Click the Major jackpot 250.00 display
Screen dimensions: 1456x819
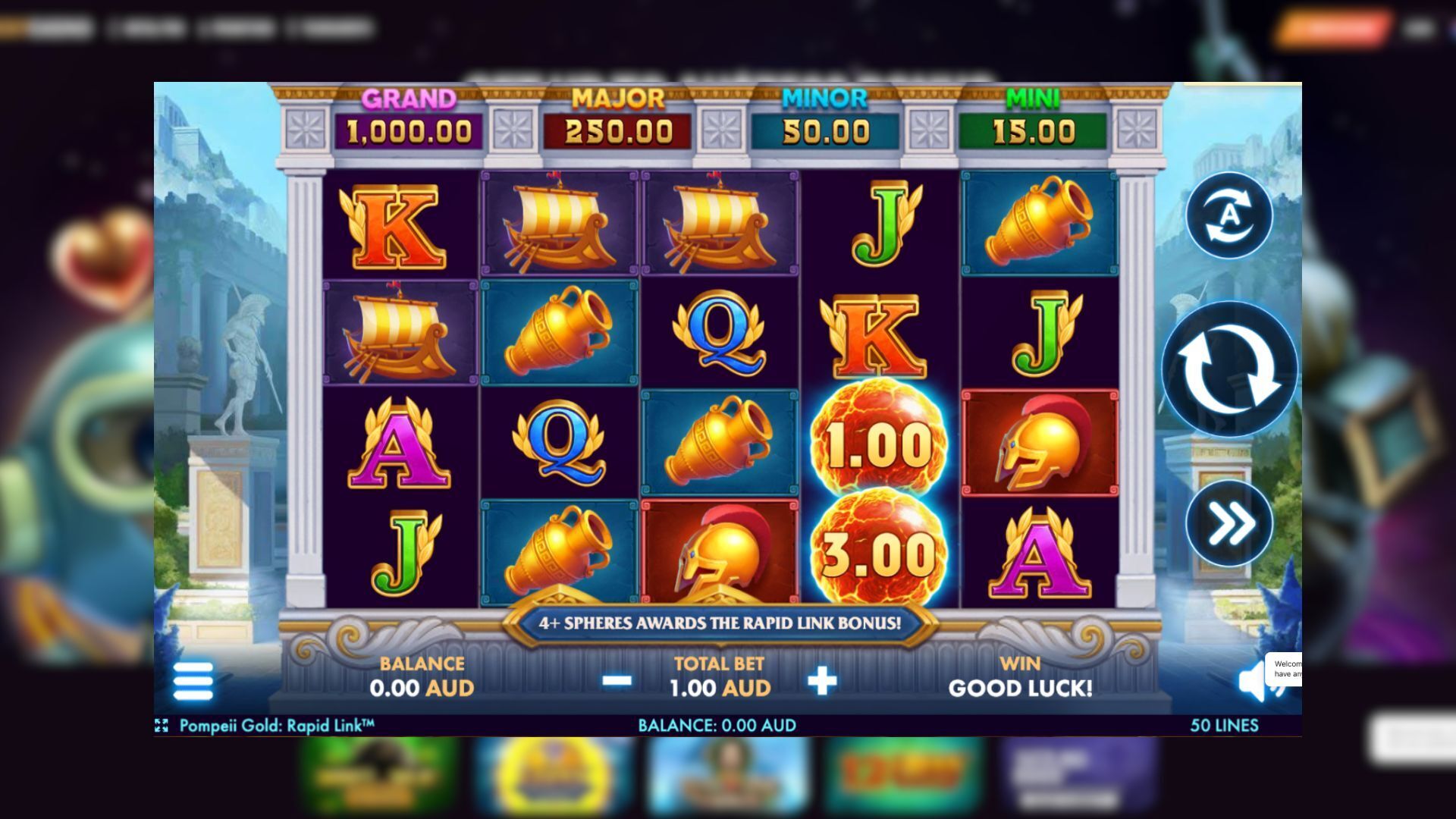pos(618,132)
